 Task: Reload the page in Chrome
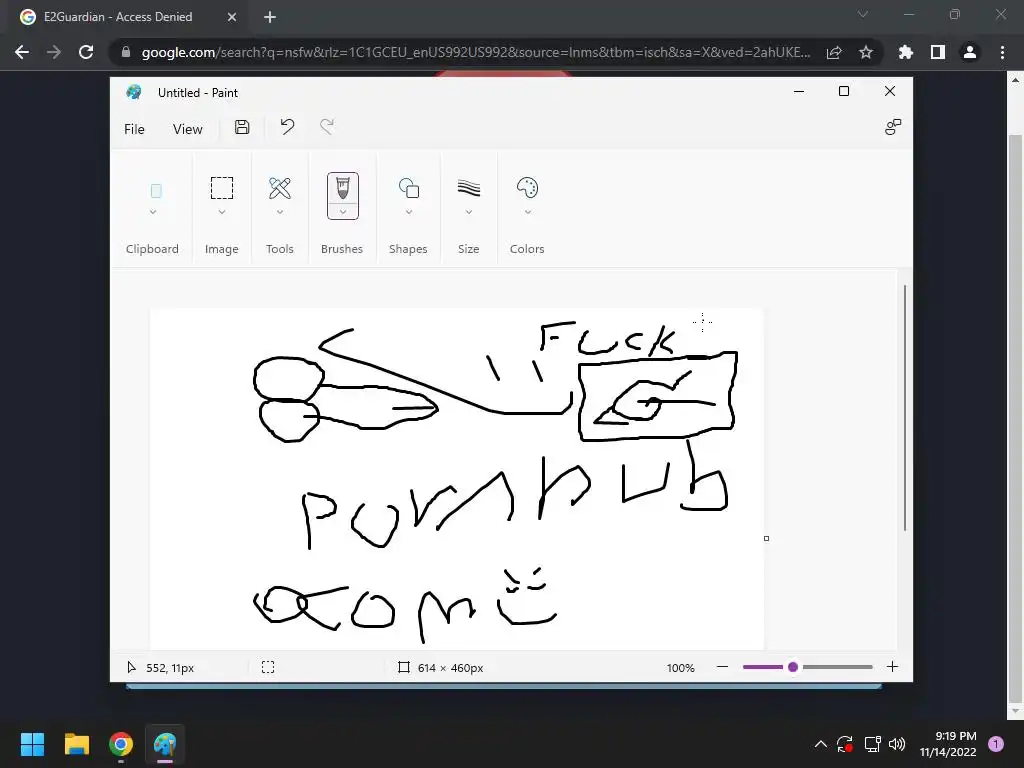pos(86,52)
